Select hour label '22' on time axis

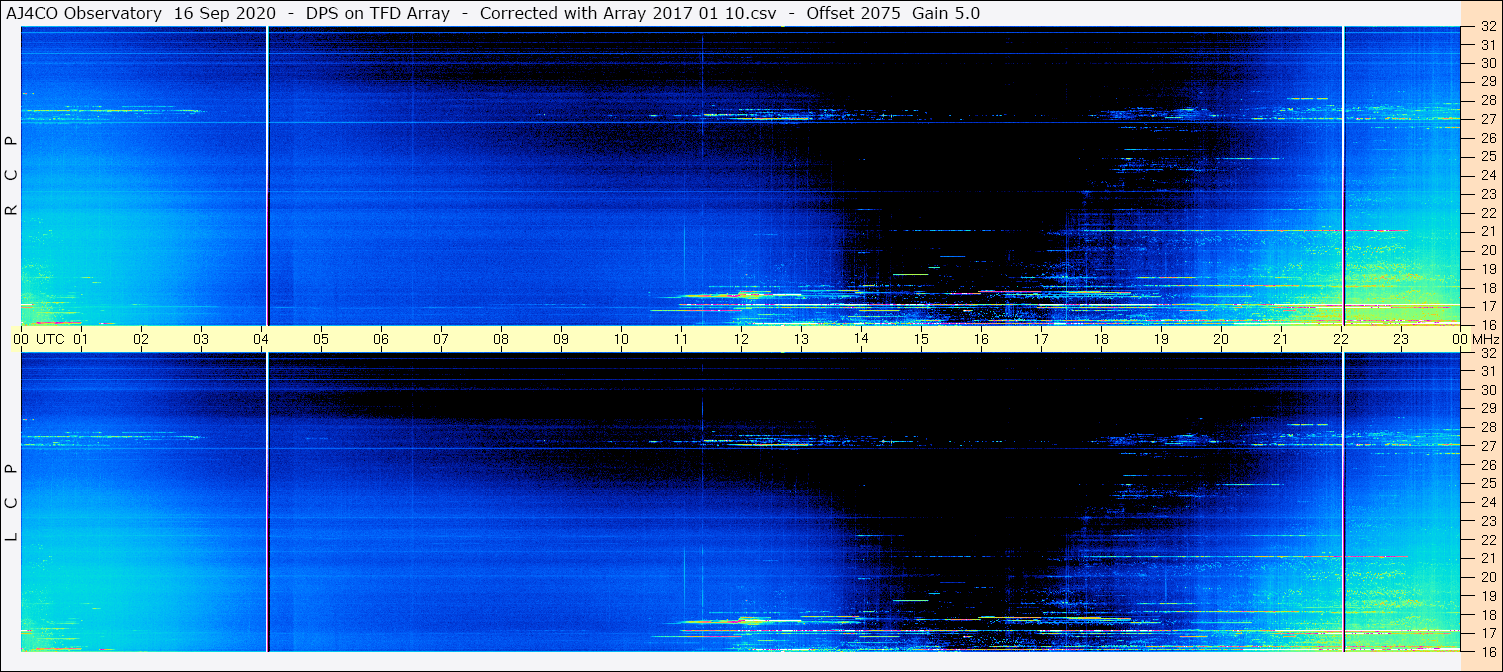(1341, 339)
